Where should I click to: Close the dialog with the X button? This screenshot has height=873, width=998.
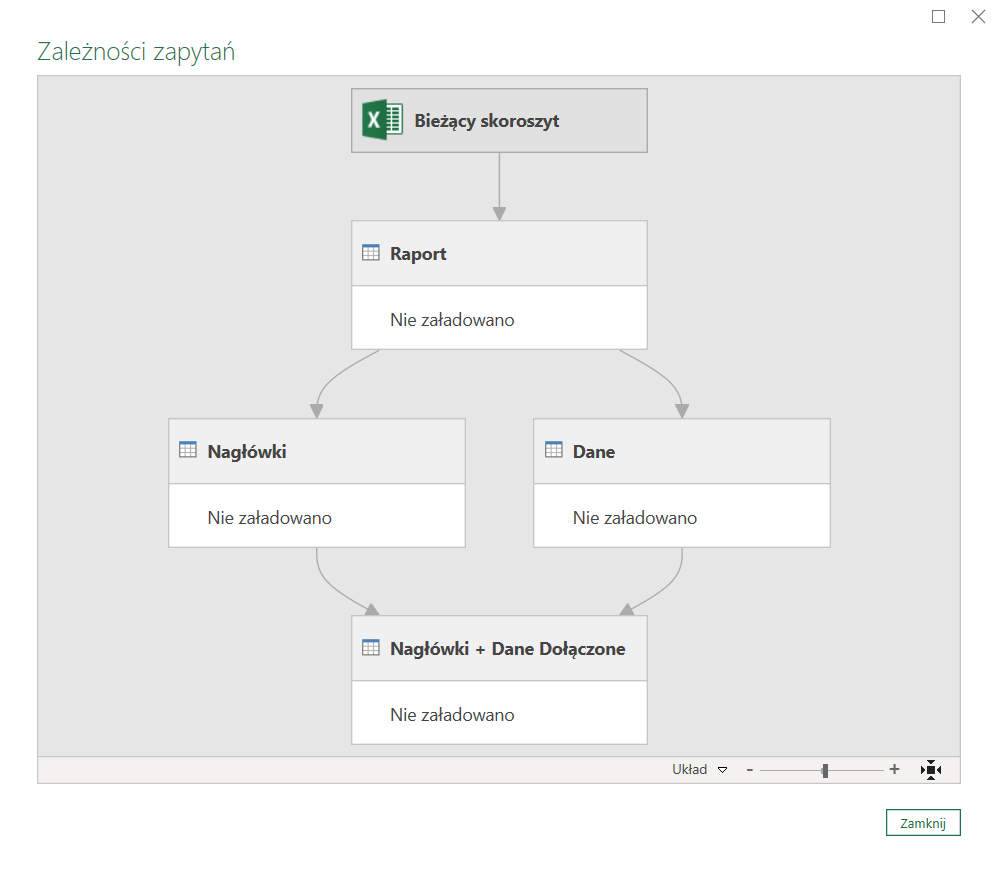pos(978,16)
